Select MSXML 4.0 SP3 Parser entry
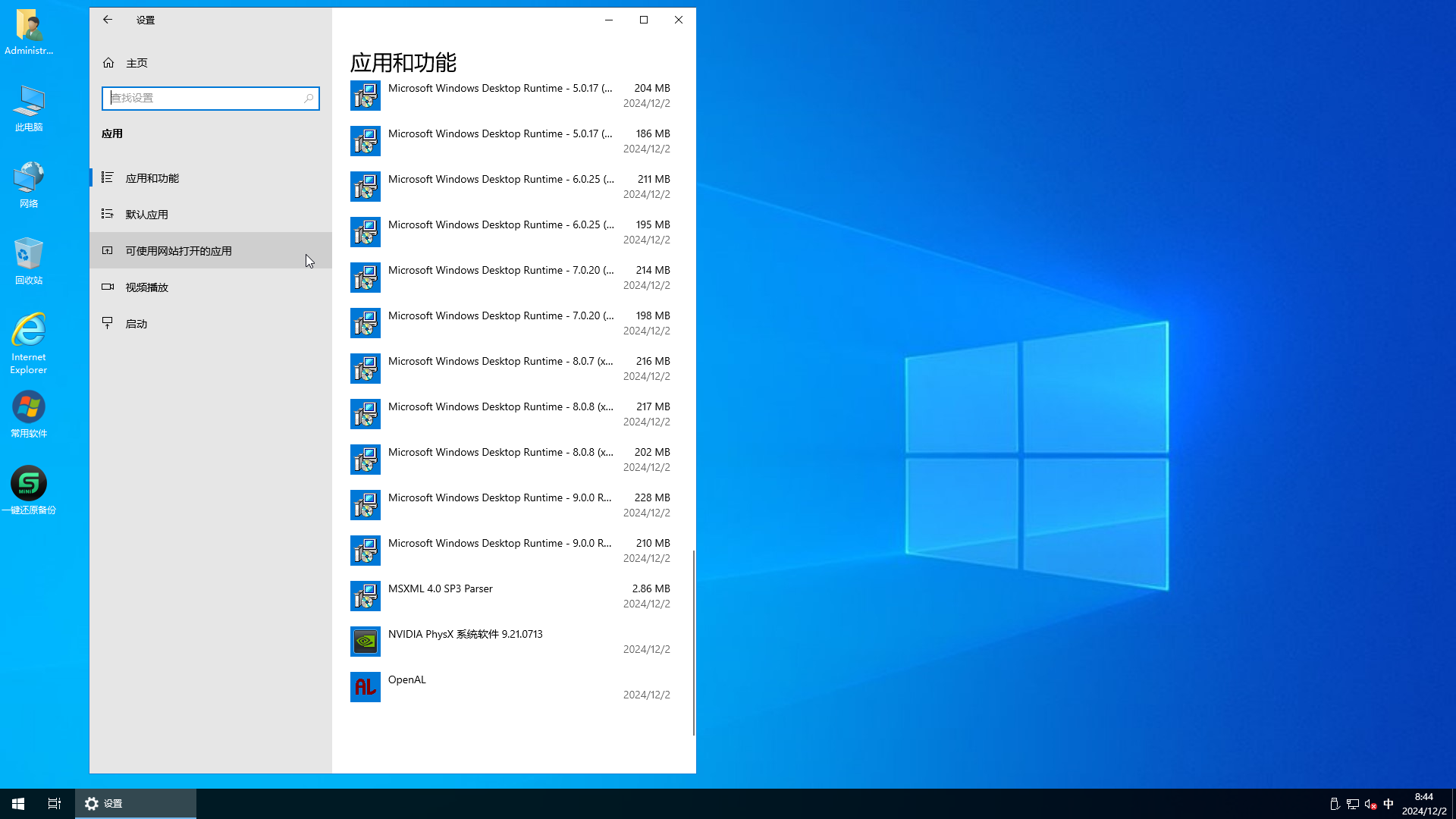Viewport: 1456px width, 819px height. tap(510, 596)
